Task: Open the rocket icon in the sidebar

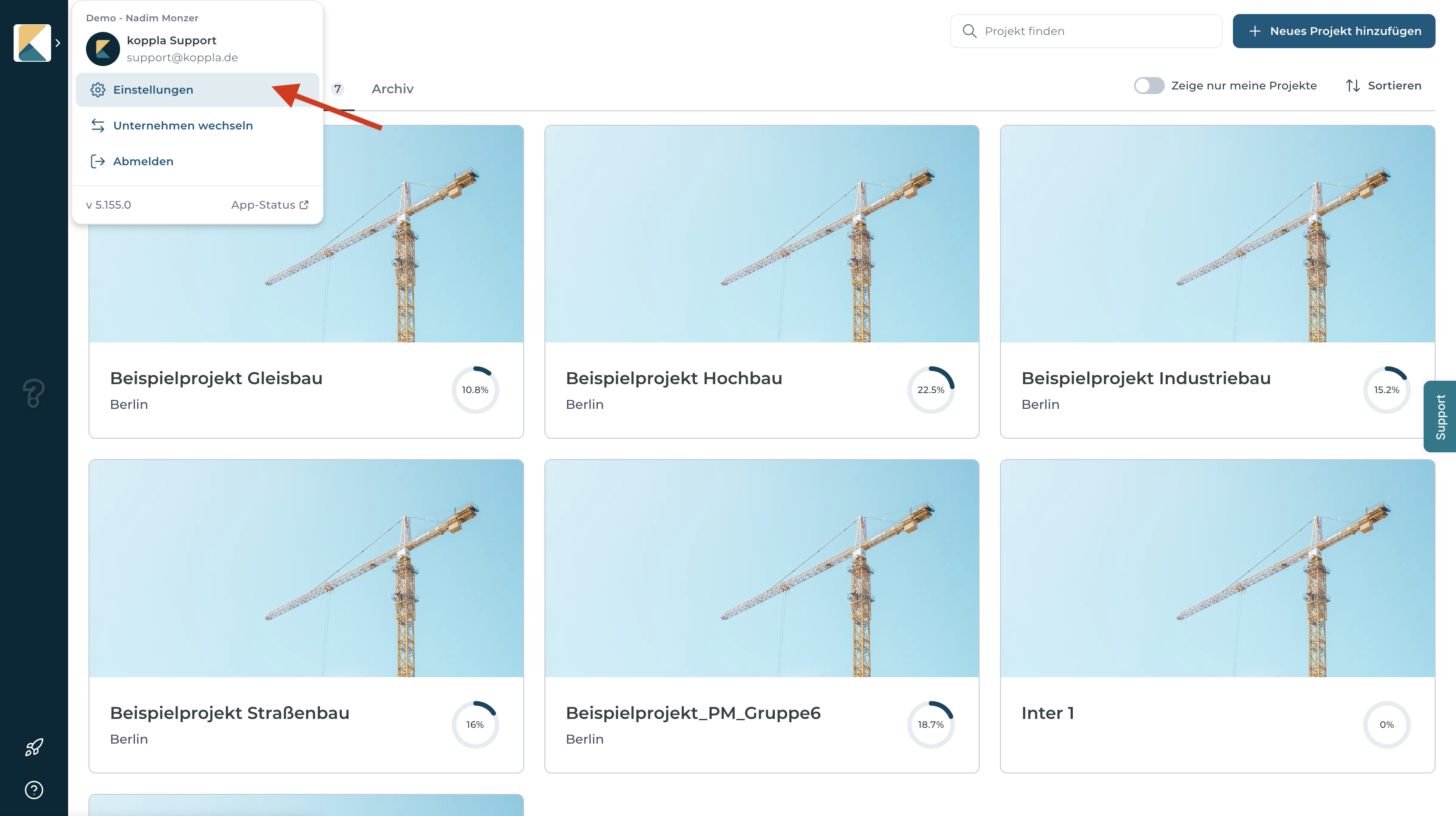Action: [x=34, y=747]
